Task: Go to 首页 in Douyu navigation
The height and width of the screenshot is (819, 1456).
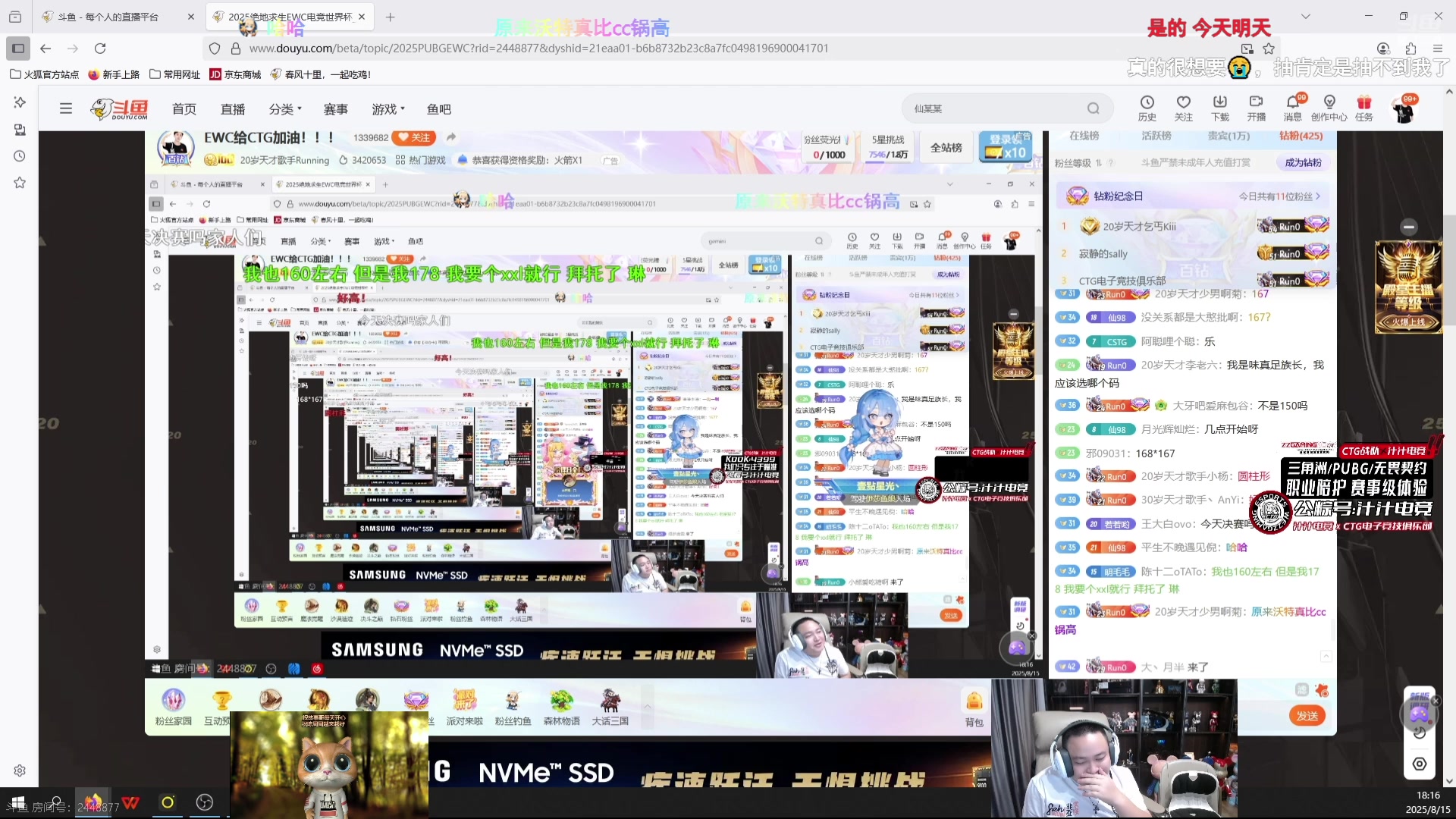Action: 184,108
